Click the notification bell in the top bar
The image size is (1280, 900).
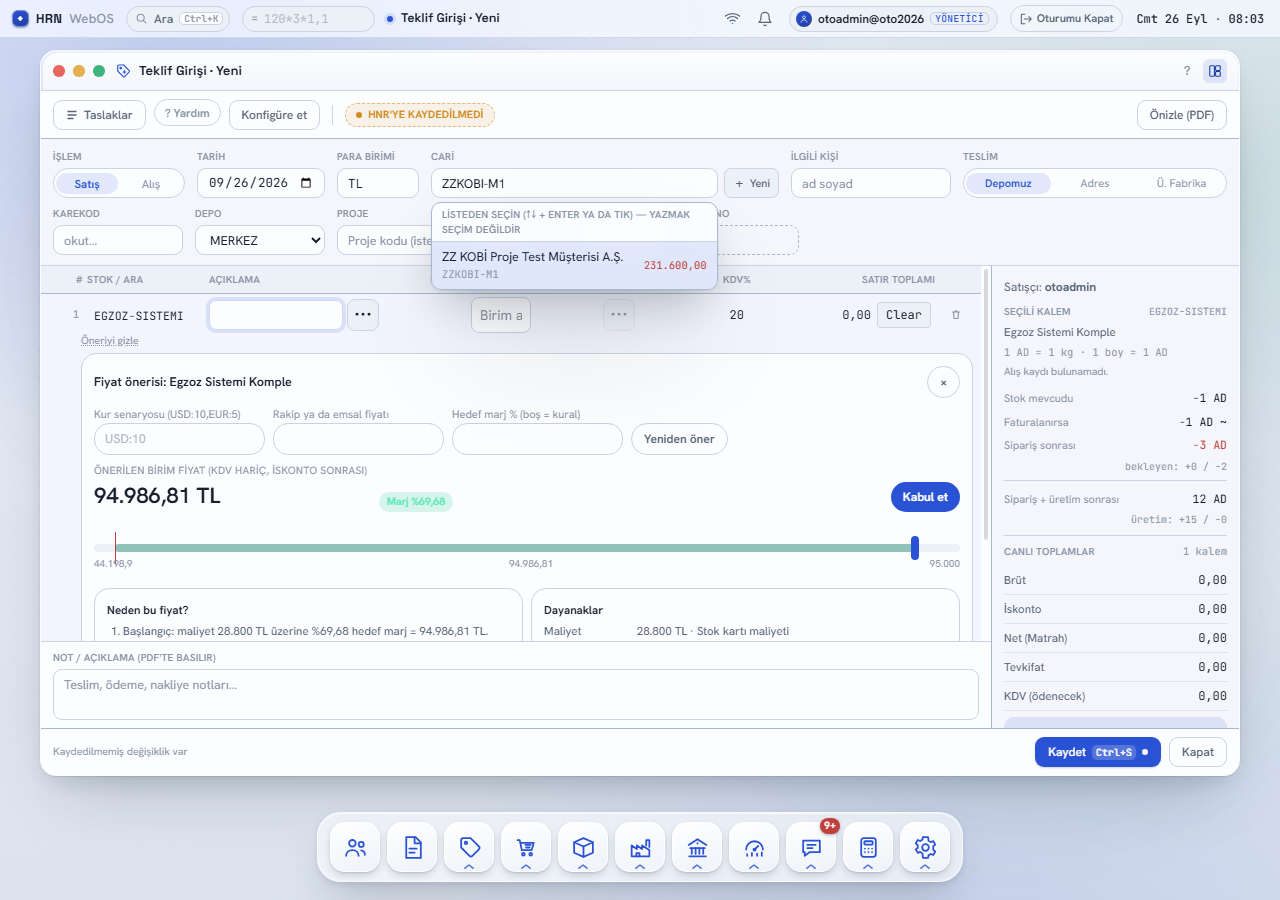[x=765, y=18]
